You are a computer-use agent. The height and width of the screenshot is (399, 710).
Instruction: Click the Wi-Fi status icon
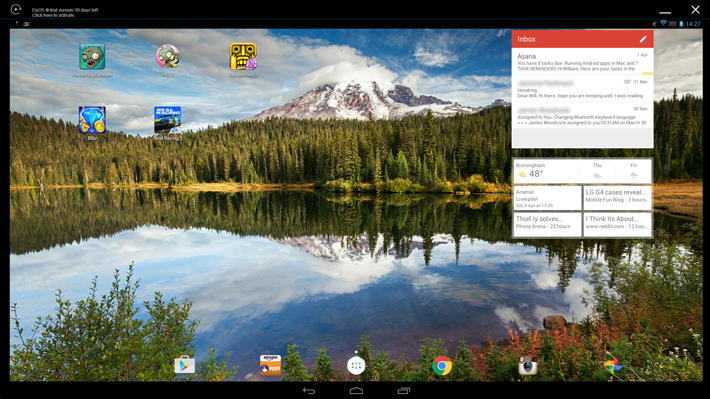pos(663,24)
